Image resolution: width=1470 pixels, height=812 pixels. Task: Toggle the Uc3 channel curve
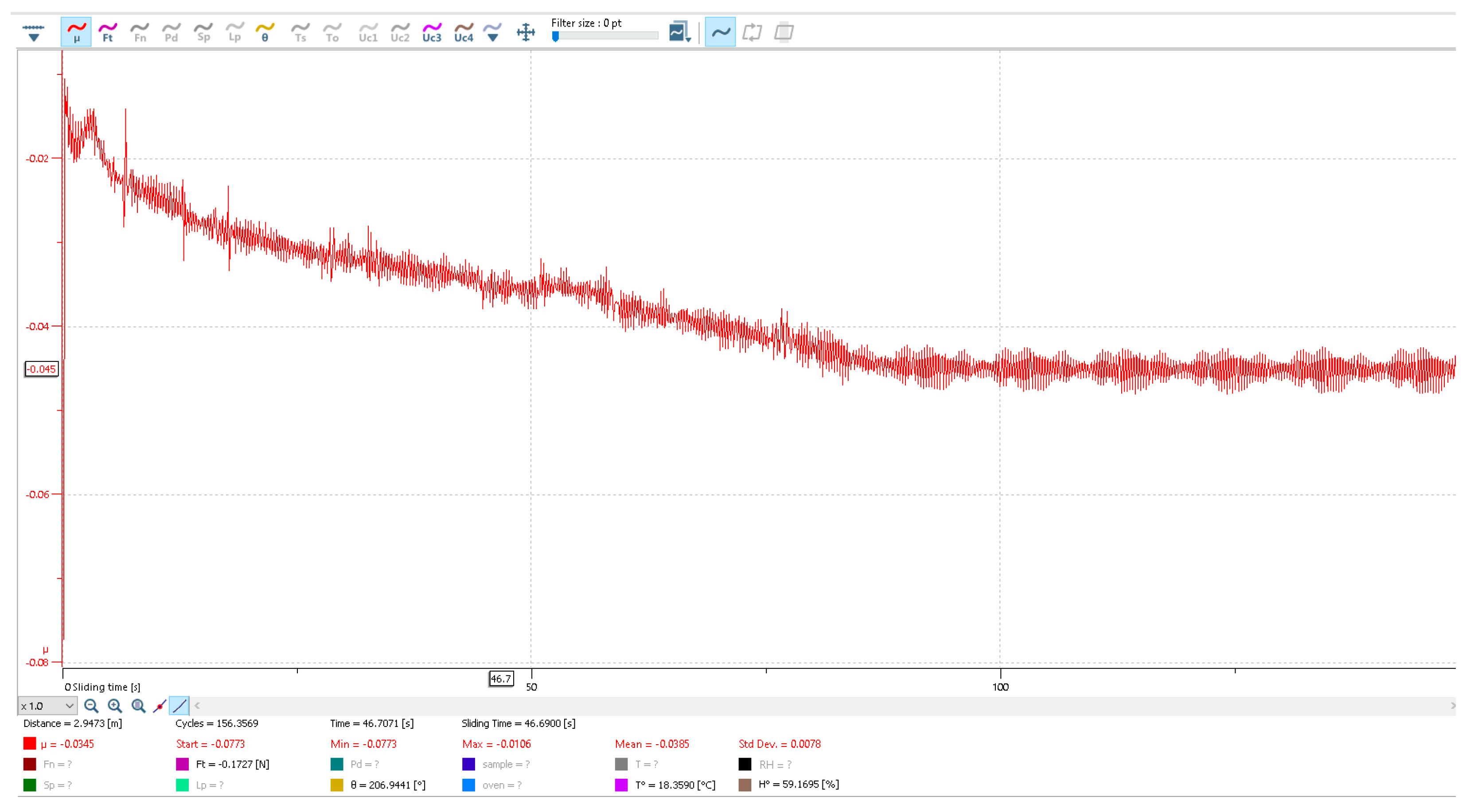432,32
